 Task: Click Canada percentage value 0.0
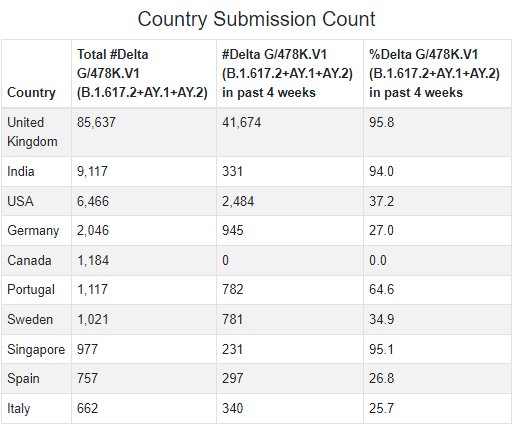click(378, 261)
